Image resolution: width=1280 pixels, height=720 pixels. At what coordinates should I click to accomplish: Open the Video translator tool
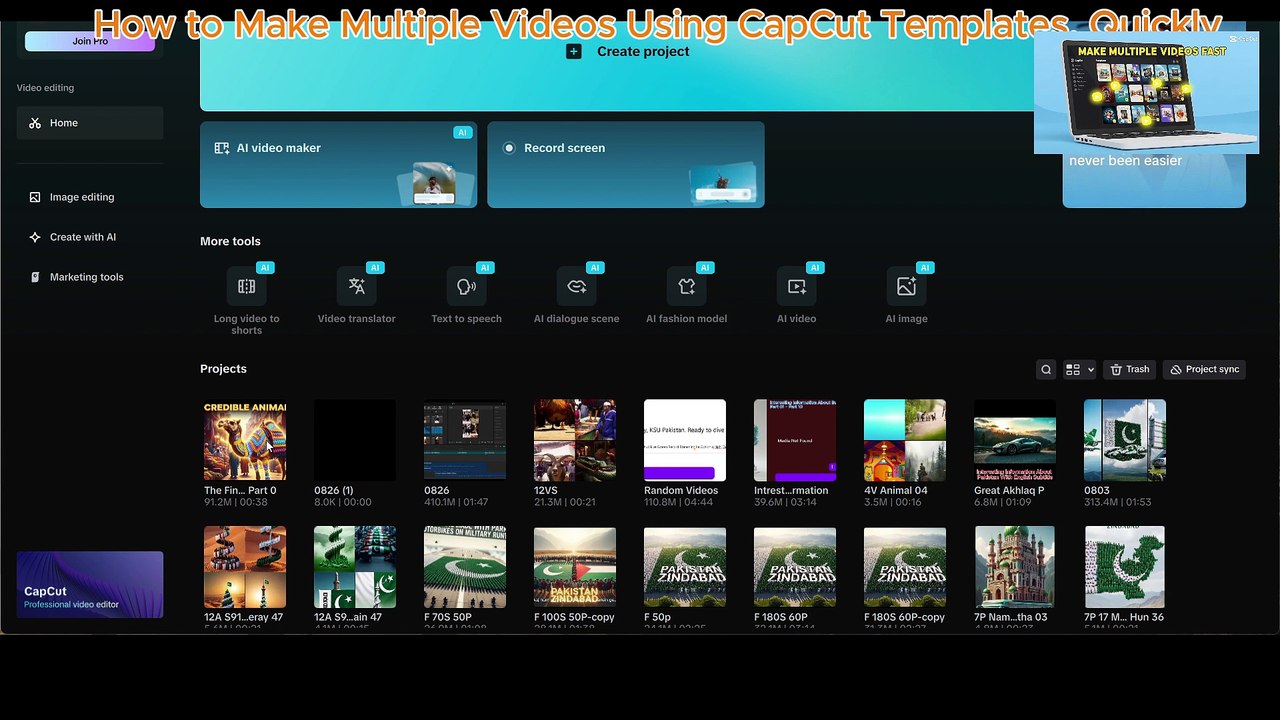(356, 295)
